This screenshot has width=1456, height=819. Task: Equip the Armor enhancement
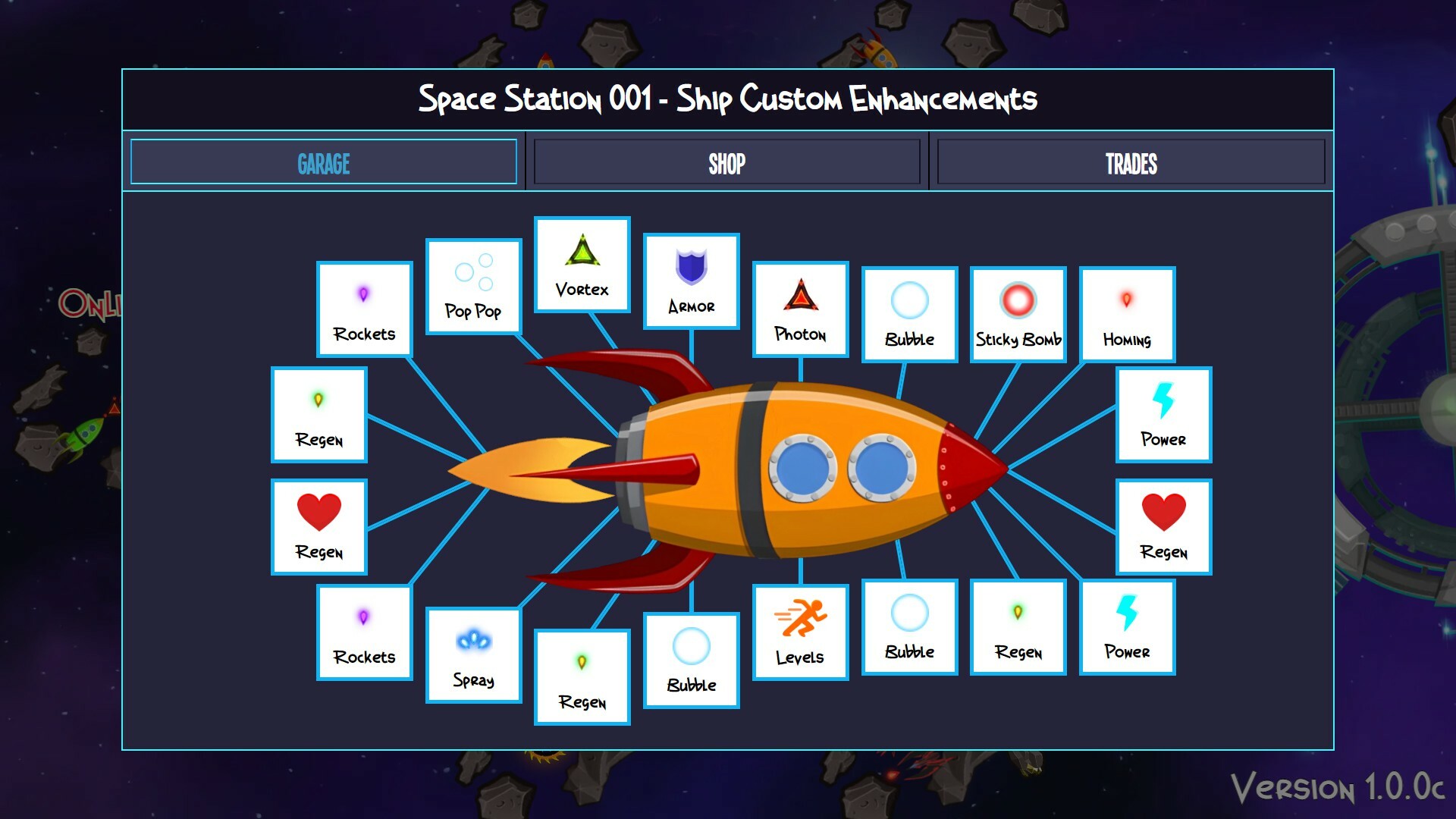tap(691, 281)
